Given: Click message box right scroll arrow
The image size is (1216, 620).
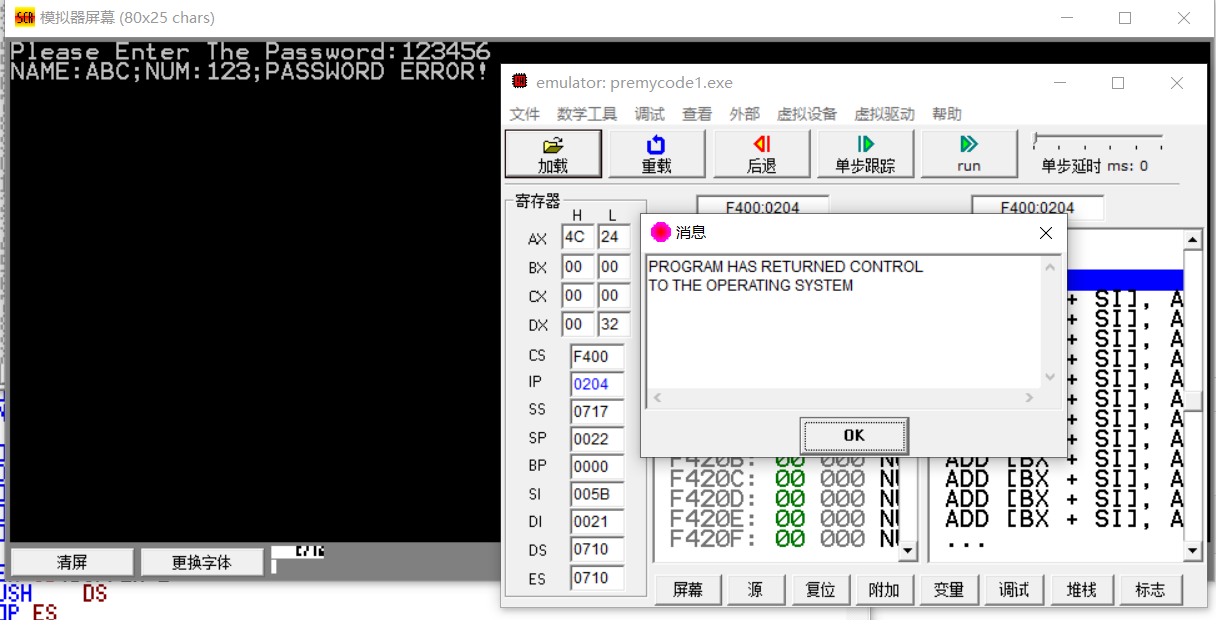Looking at the screenshot, I should click(1030, 398).
